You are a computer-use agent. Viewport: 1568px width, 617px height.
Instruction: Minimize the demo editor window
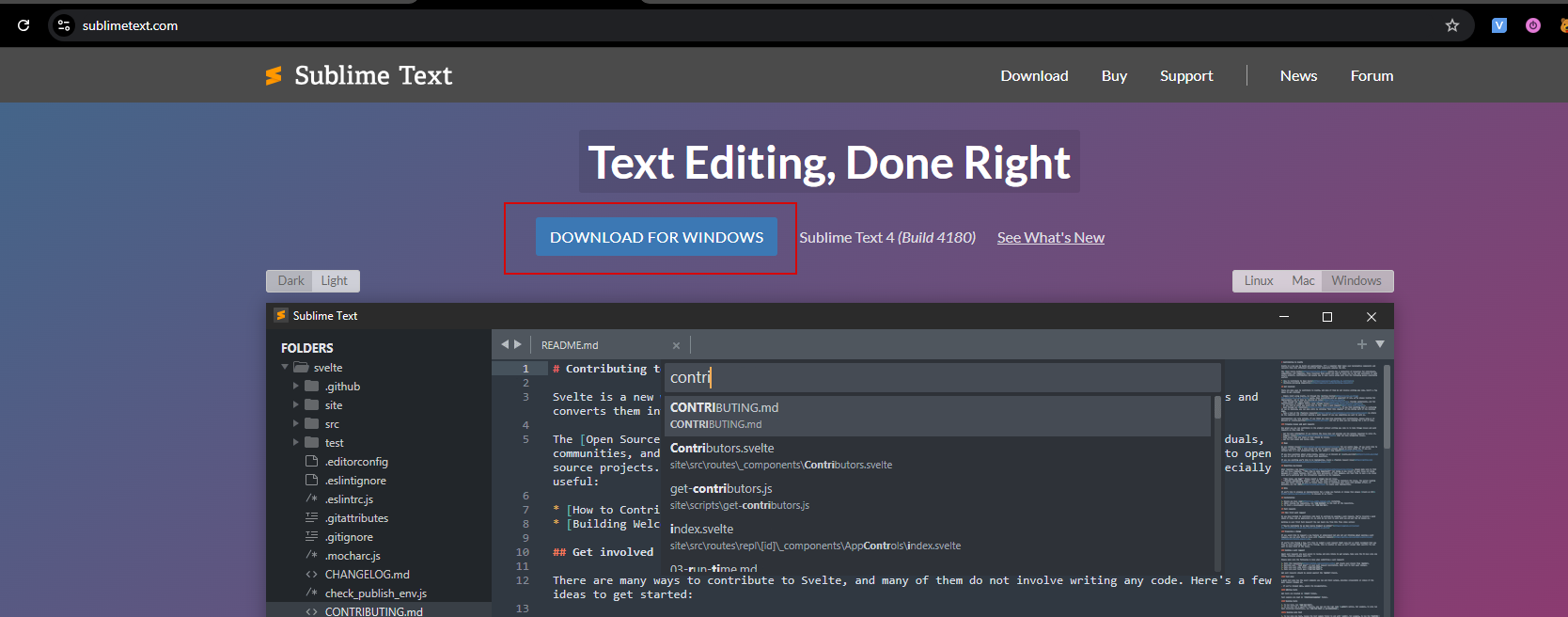pyautogui.click(x=1283, y=316)
